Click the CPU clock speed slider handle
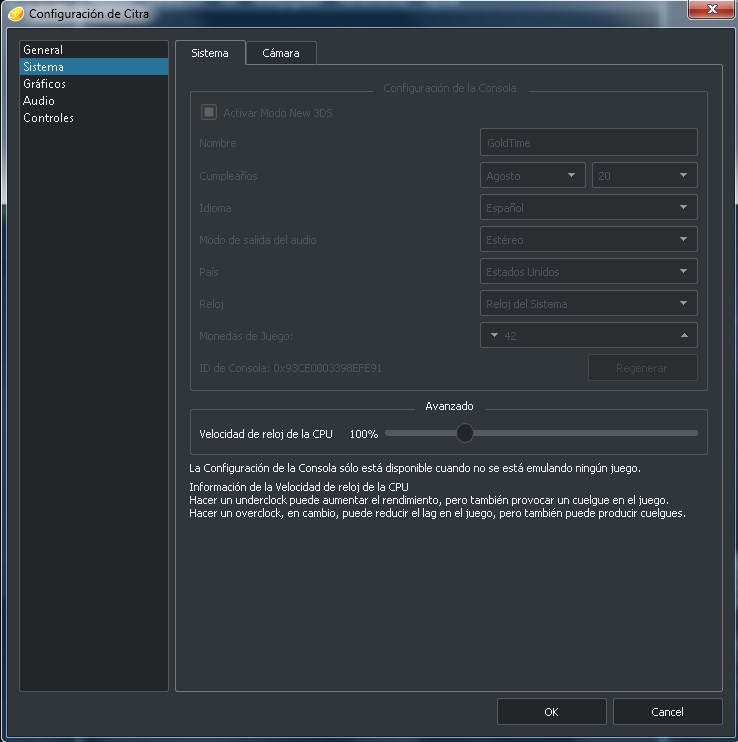The image size is (738, 742). pos(465,433)
